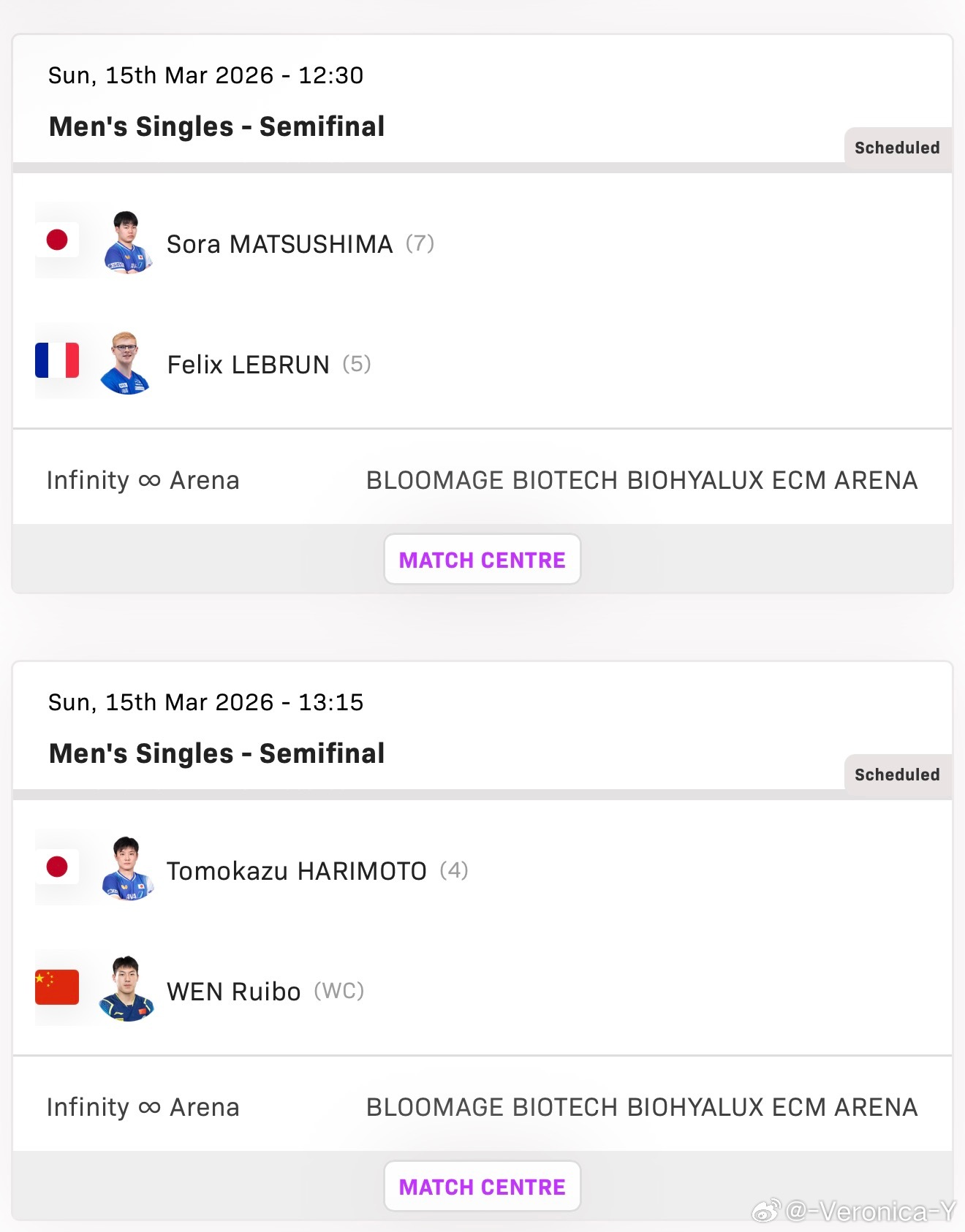Click the Infinity Arena label in the first card
The height and width of the screenshot is (1232, 965).
(143, 480)
